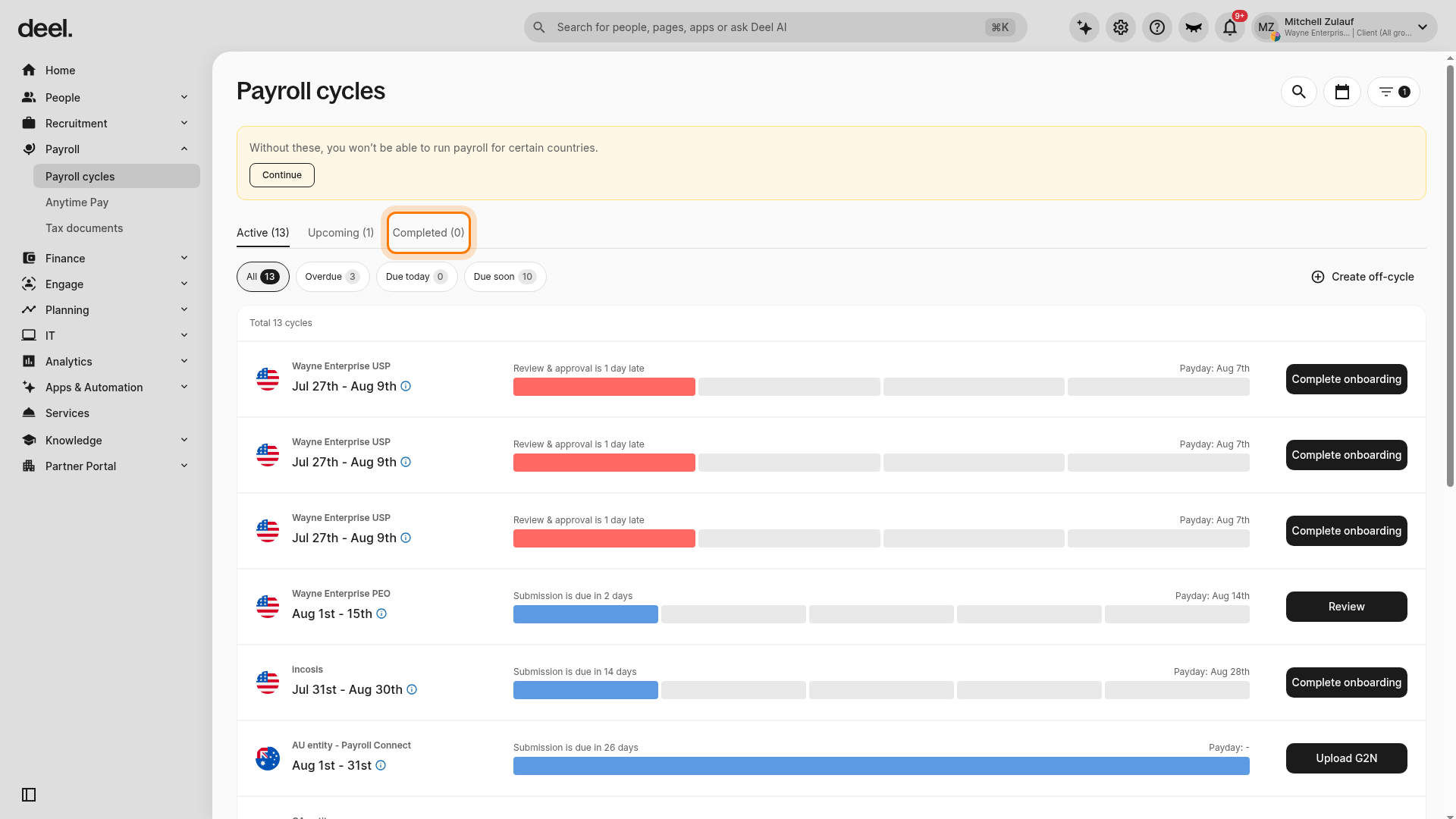Click Review for Wayne Enterprise PEO
1456x819 pixels.
click(1347, 607)
